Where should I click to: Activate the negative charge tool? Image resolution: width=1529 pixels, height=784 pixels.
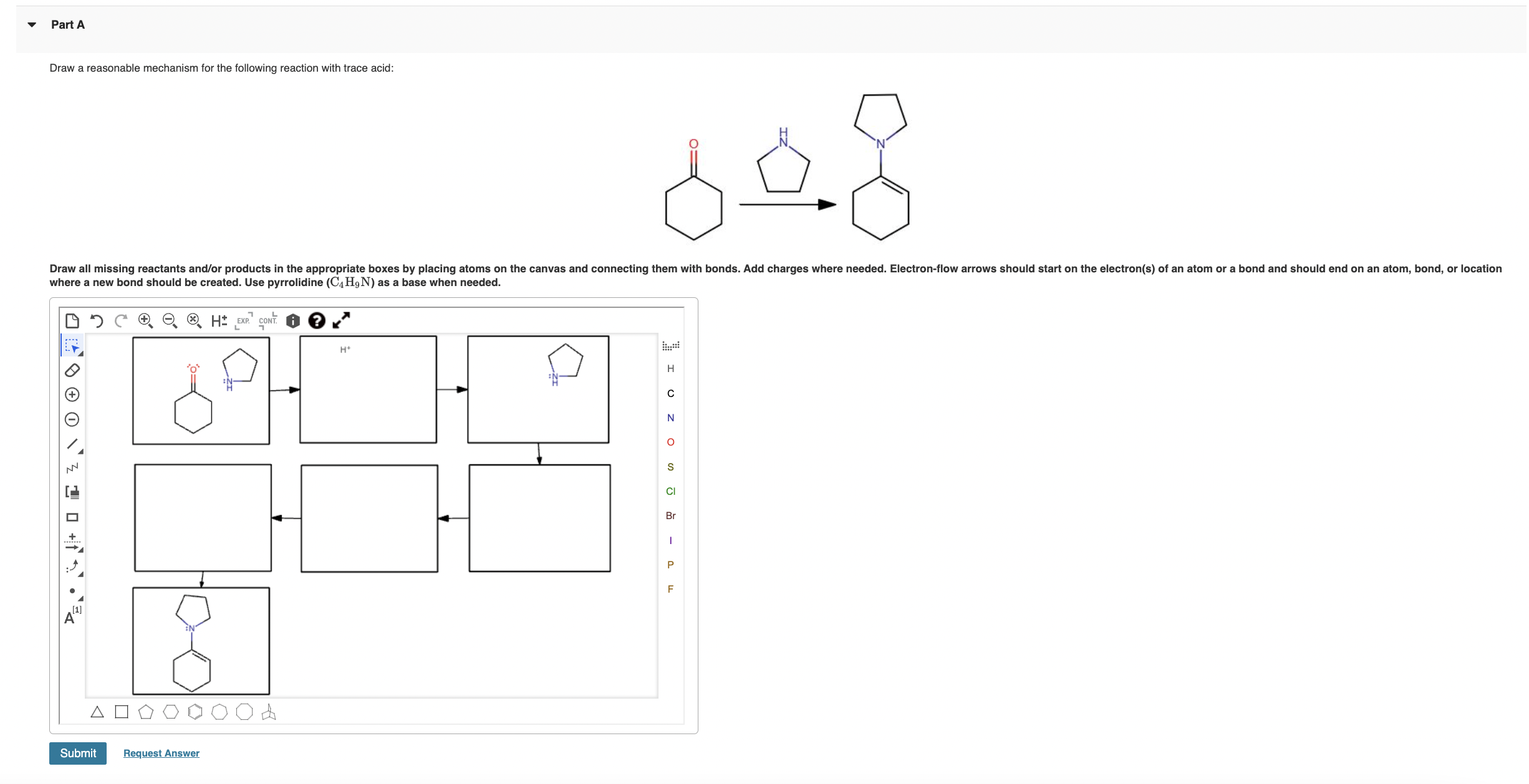click(72, 419)
